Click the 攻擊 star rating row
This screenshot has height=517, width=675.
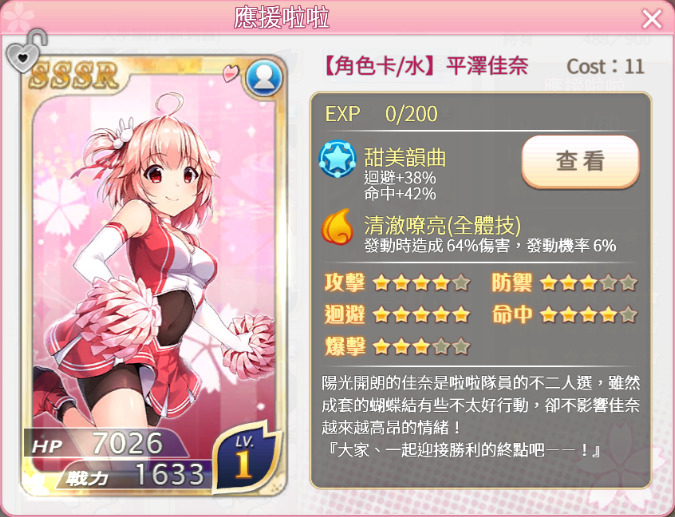pos(397,283)
